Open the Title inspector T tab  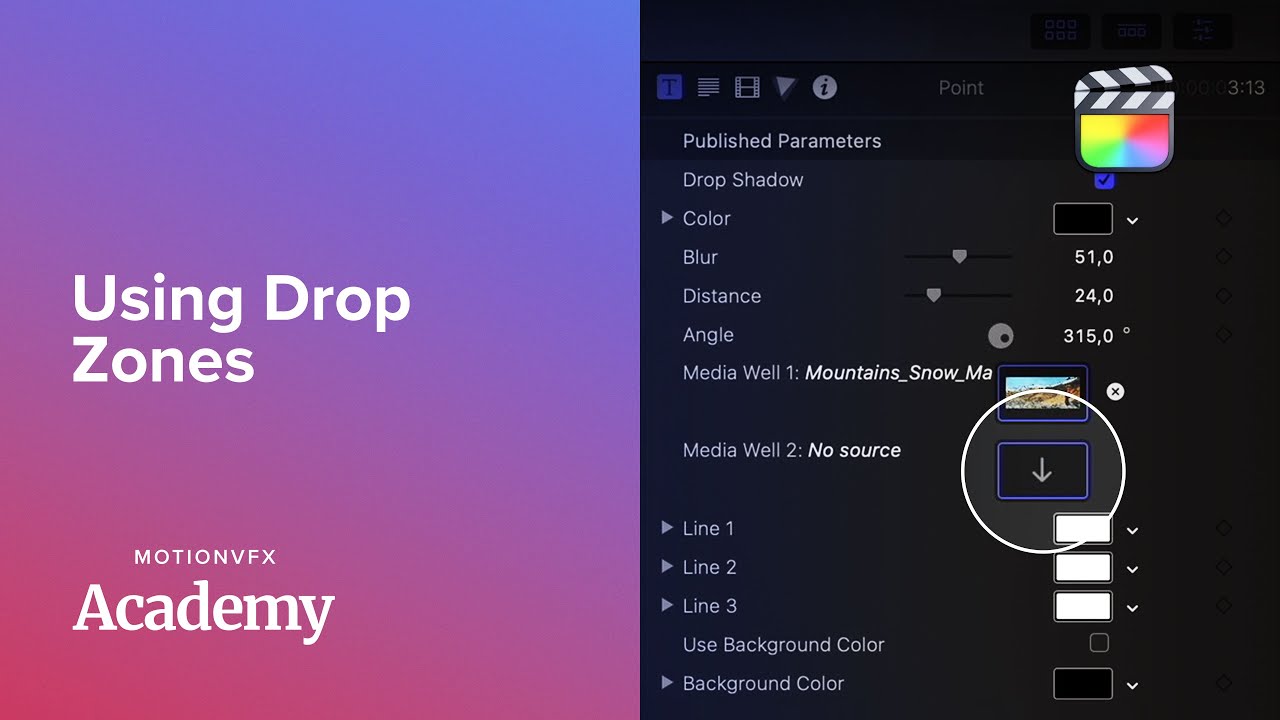click(x=669, y=87)
